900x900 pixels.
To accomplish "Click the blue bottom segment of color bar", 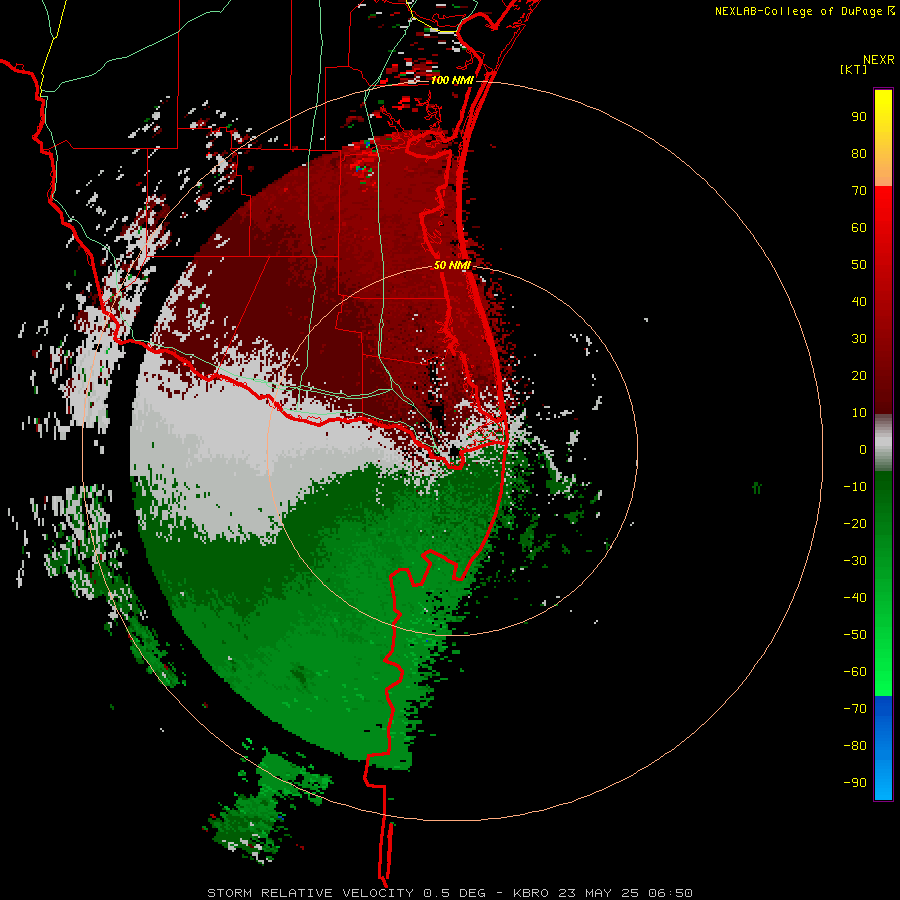I will tap(883, 748).
